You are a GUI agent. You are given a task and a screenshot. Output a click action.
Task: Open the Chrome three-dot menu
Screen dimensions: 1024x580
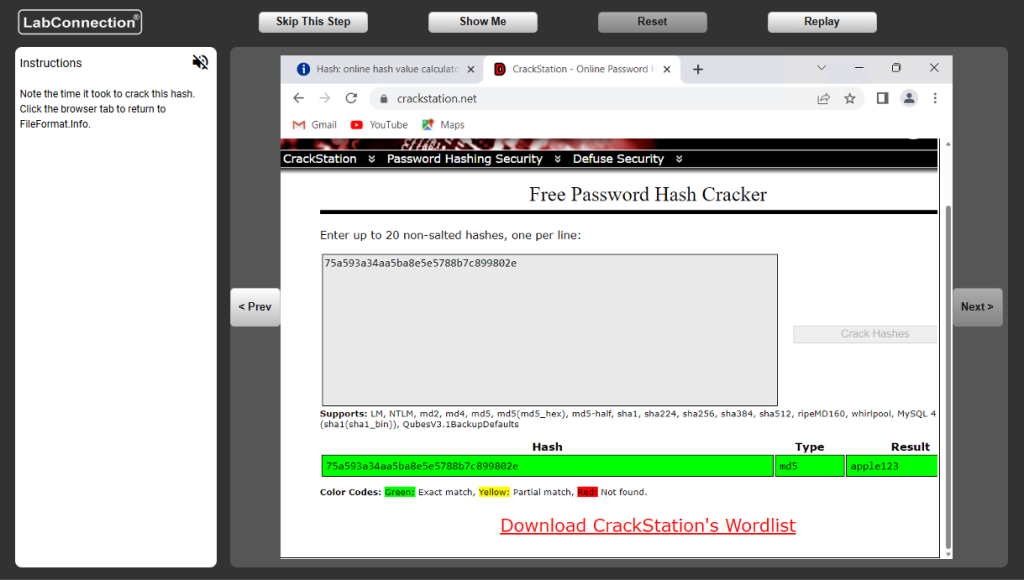pos(935,98)
